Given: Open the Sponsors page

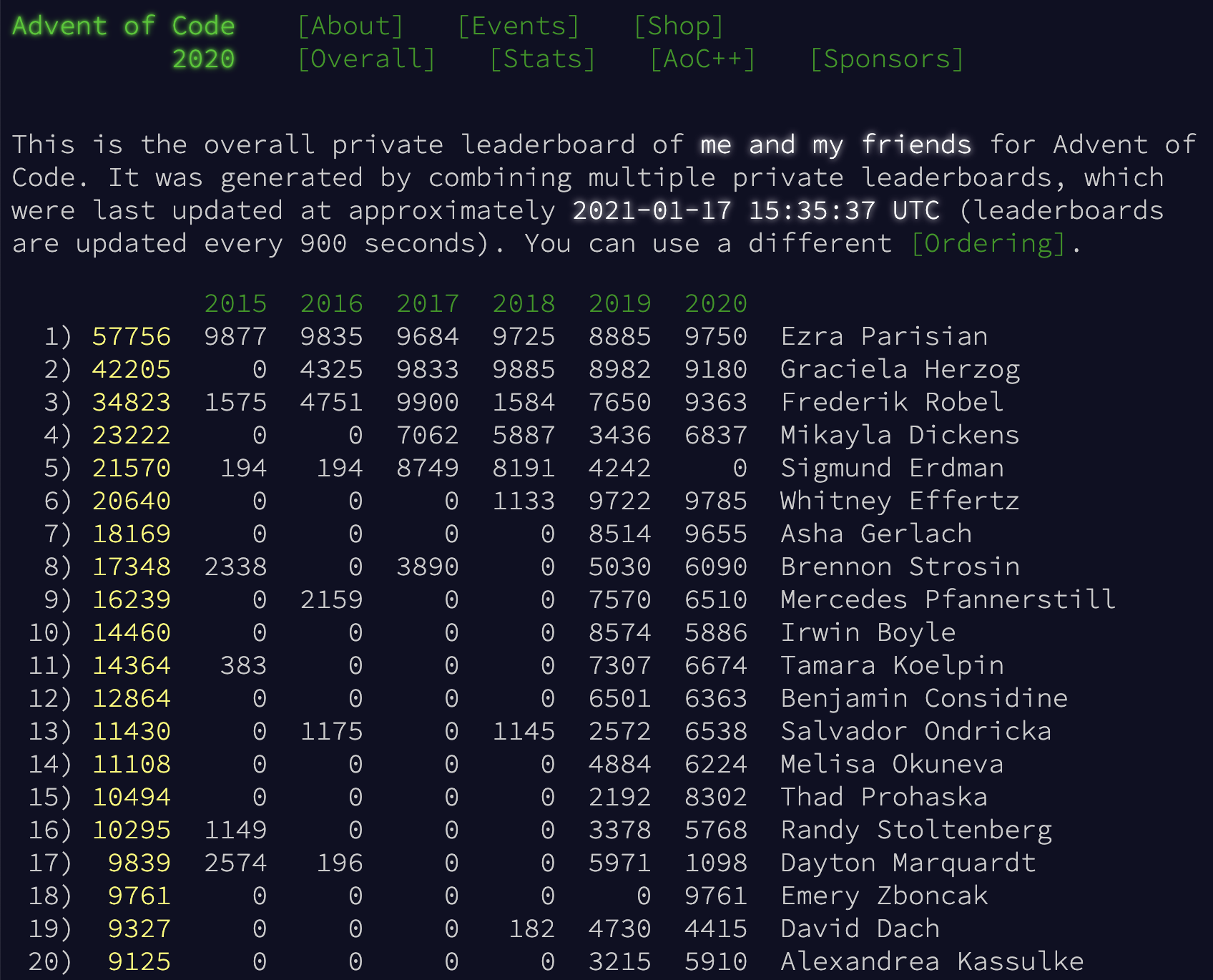Looking at the screenshot, I should click(887, 59).
